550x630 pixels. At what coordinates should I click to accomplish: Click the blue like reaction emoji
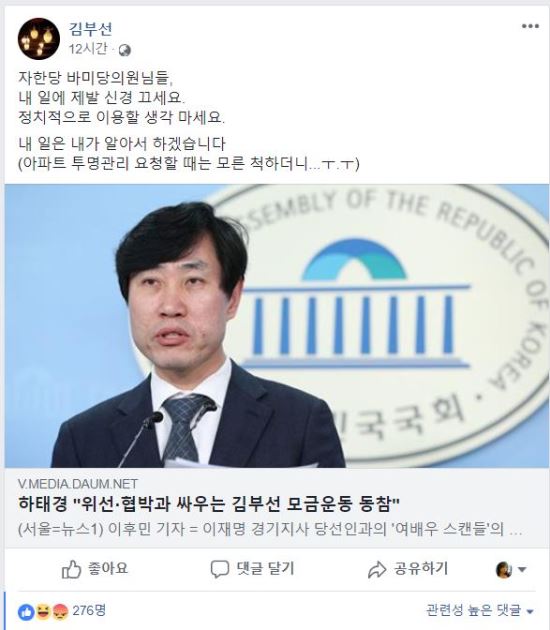click(26, 612)
